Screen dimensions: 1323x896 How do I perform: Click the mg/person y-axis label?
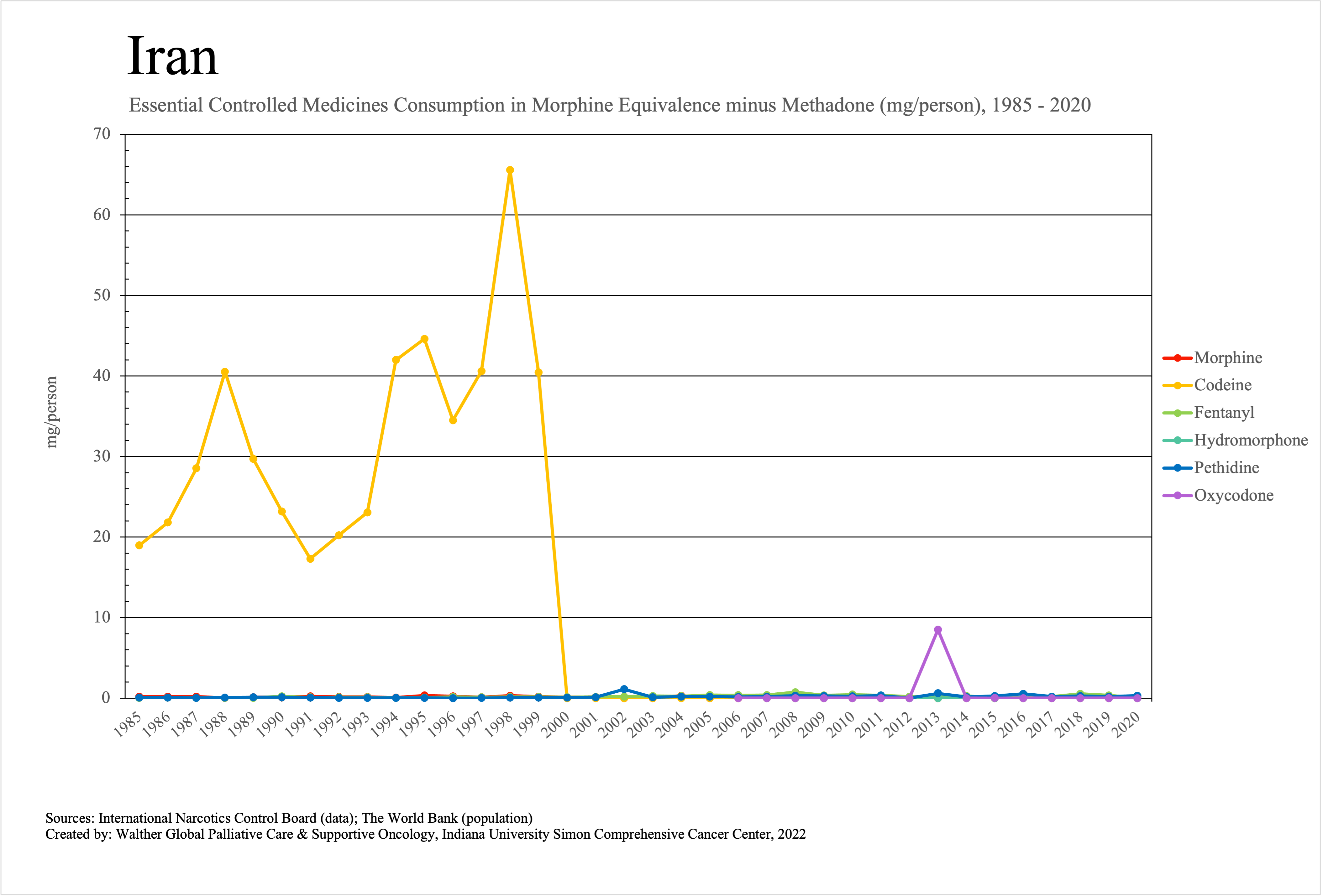click(x=52, y=413)
